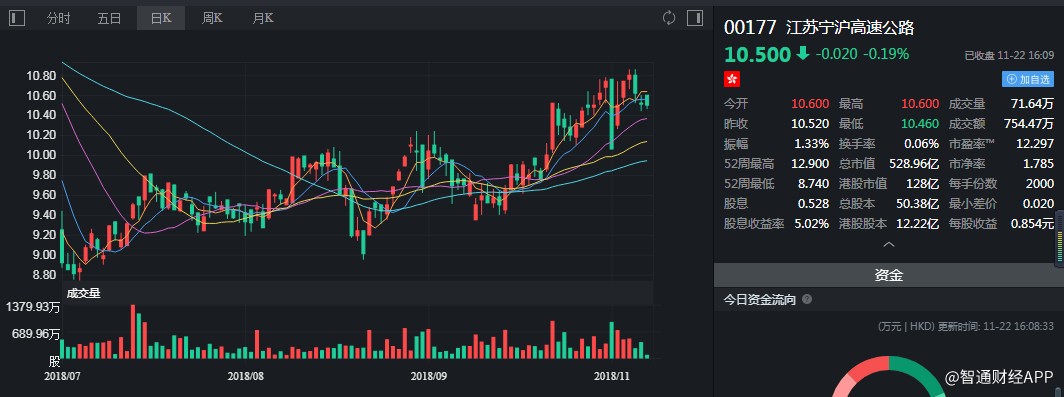Click the 每手份数 value 2000
Viewport: 1064px width, 397px height.
(1040, 183)
